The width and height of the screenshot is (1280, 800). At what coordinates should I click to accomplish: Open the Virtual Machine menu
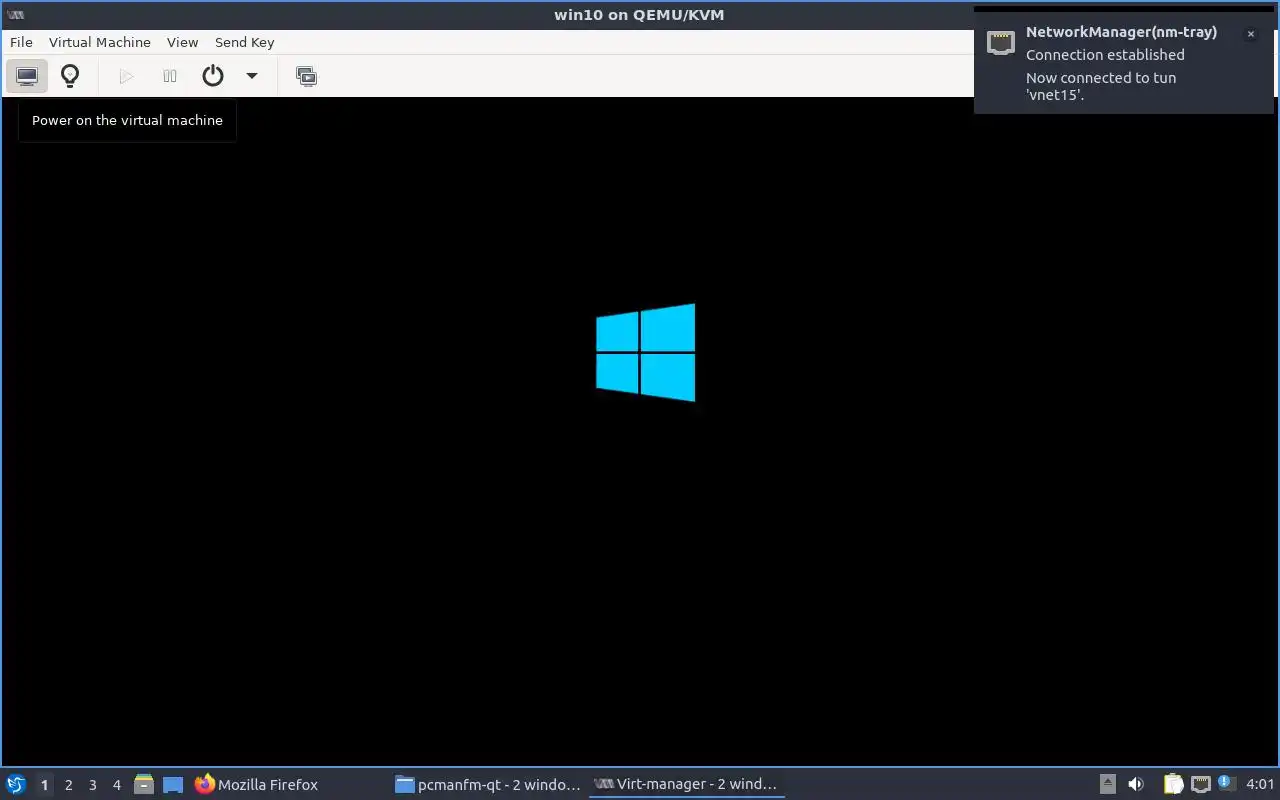coord(100,42)
